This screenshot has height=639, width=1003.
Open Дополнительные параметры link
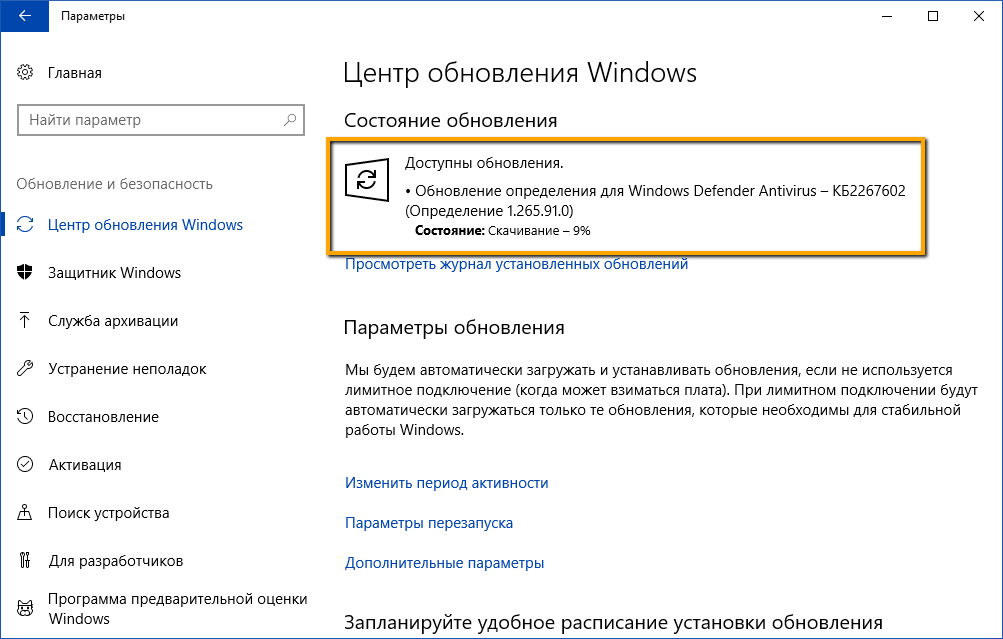tap(444, 562)
